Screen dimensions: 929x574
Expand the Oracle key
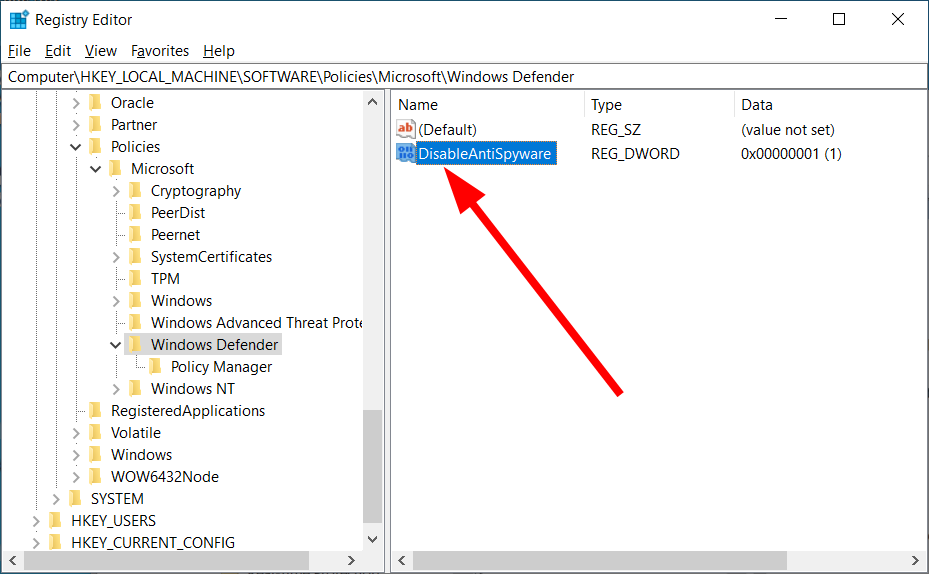pyautogui.click(x=76, y=103)
